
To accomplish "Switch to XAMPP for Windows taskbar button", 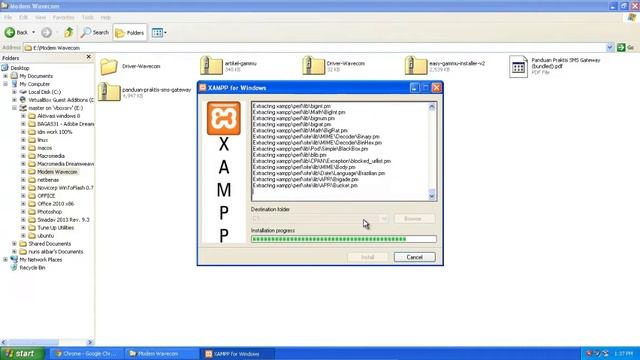I will [238, 354].
